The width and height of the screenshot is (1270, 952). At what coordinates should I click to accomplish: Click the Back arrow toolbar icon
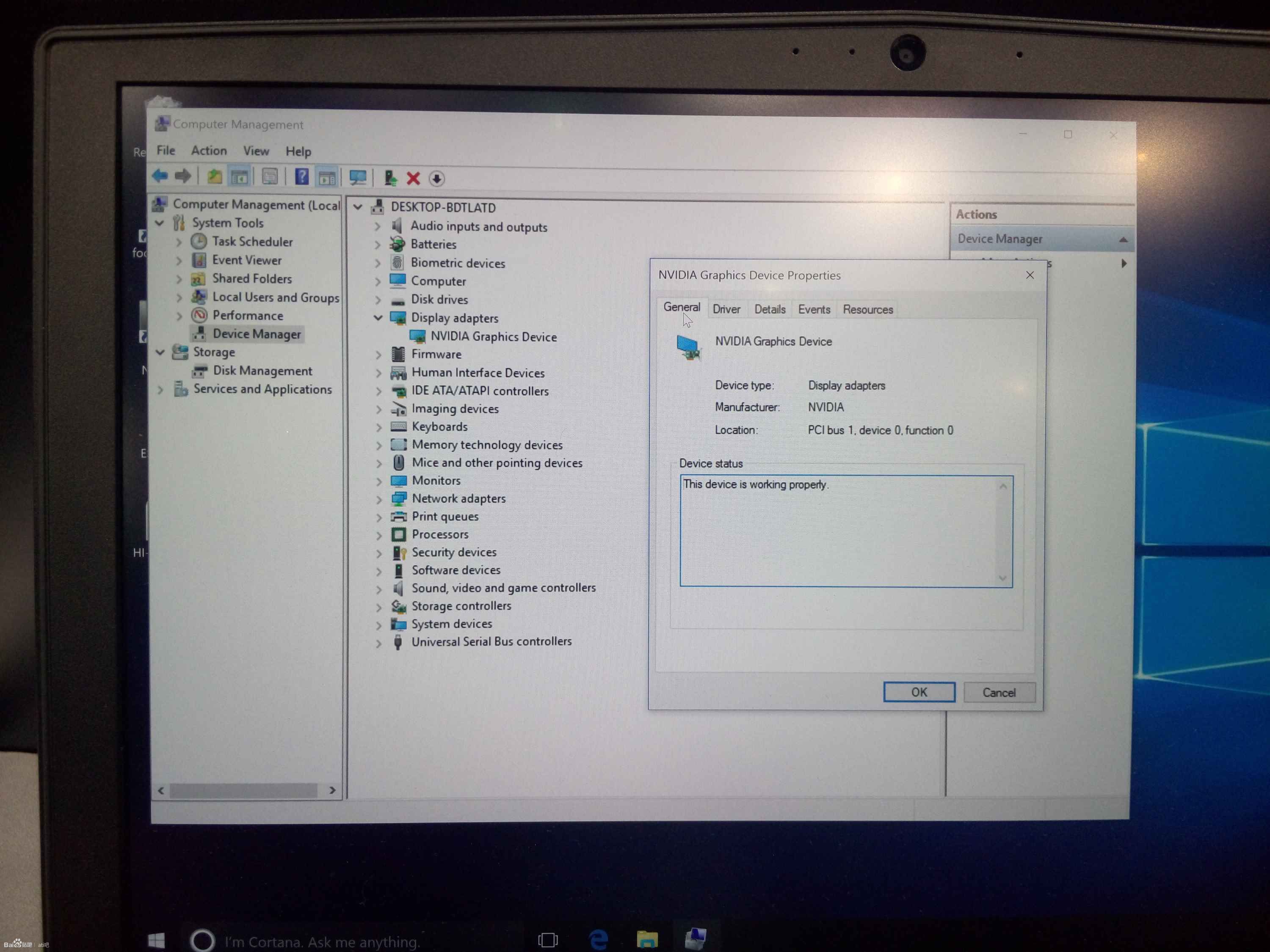pyautogui.click(x=160, y=176)
